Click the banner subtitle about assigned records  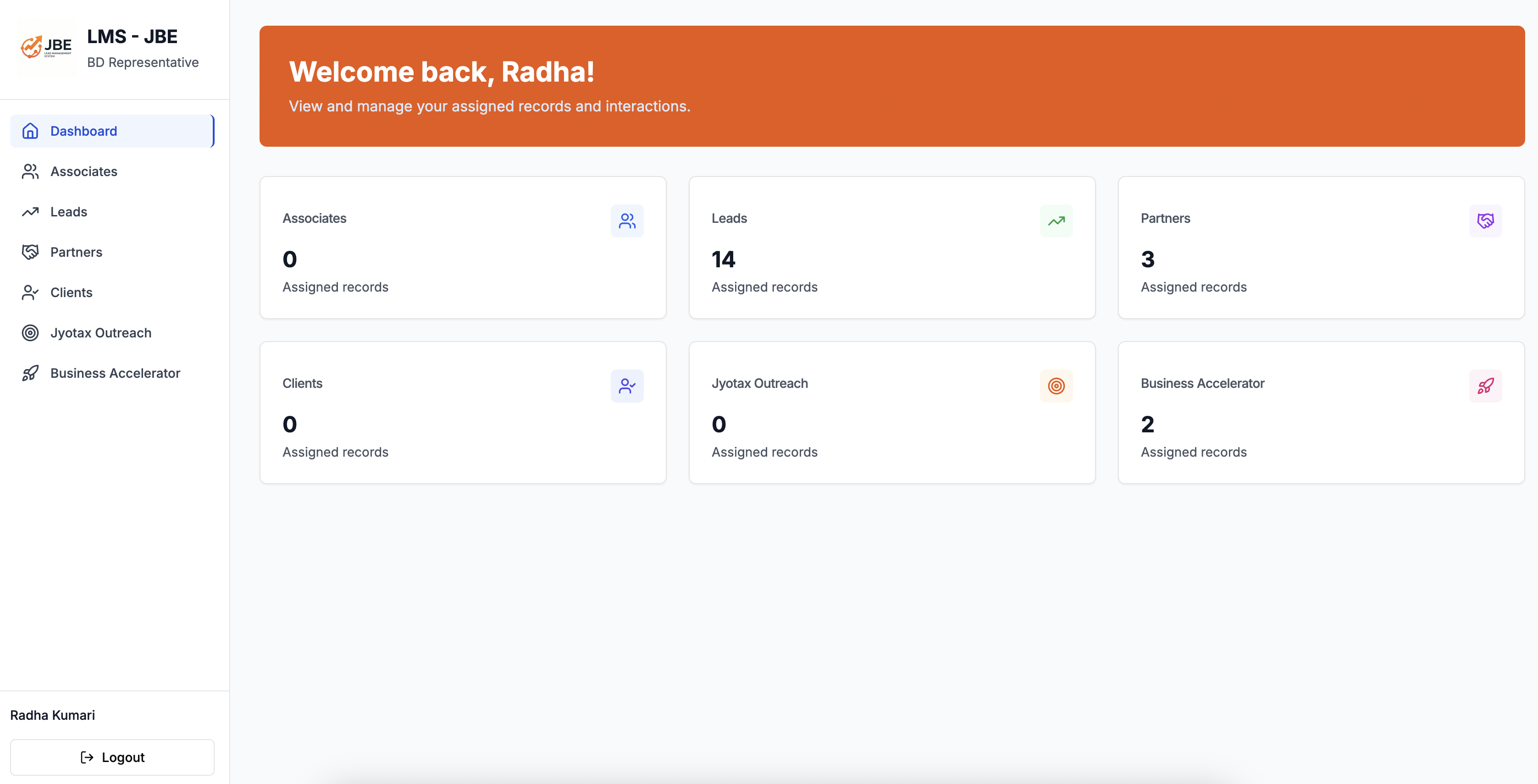(x=490, y=106)
